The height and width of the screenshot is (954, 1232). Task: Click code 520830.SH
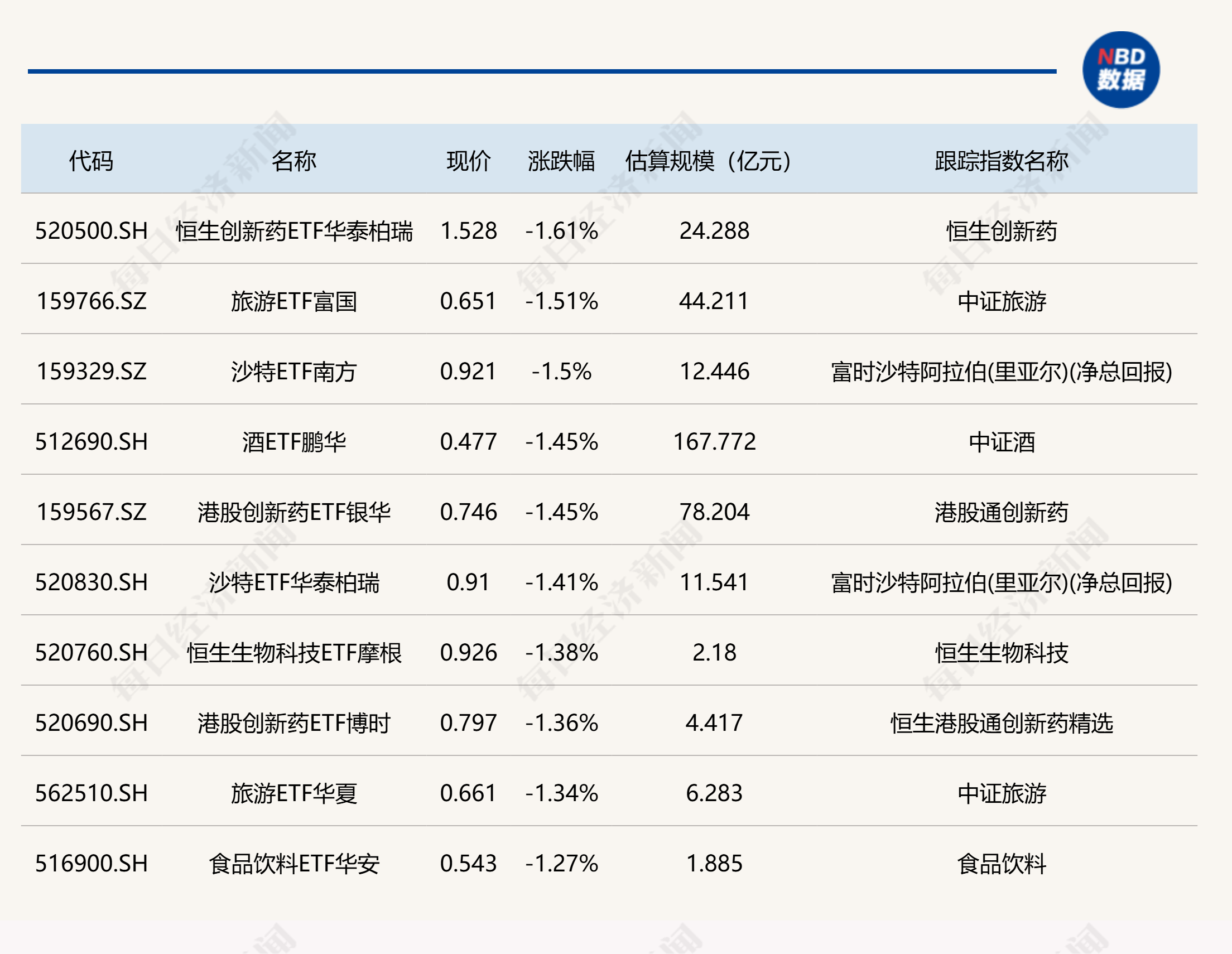(92, 582)
